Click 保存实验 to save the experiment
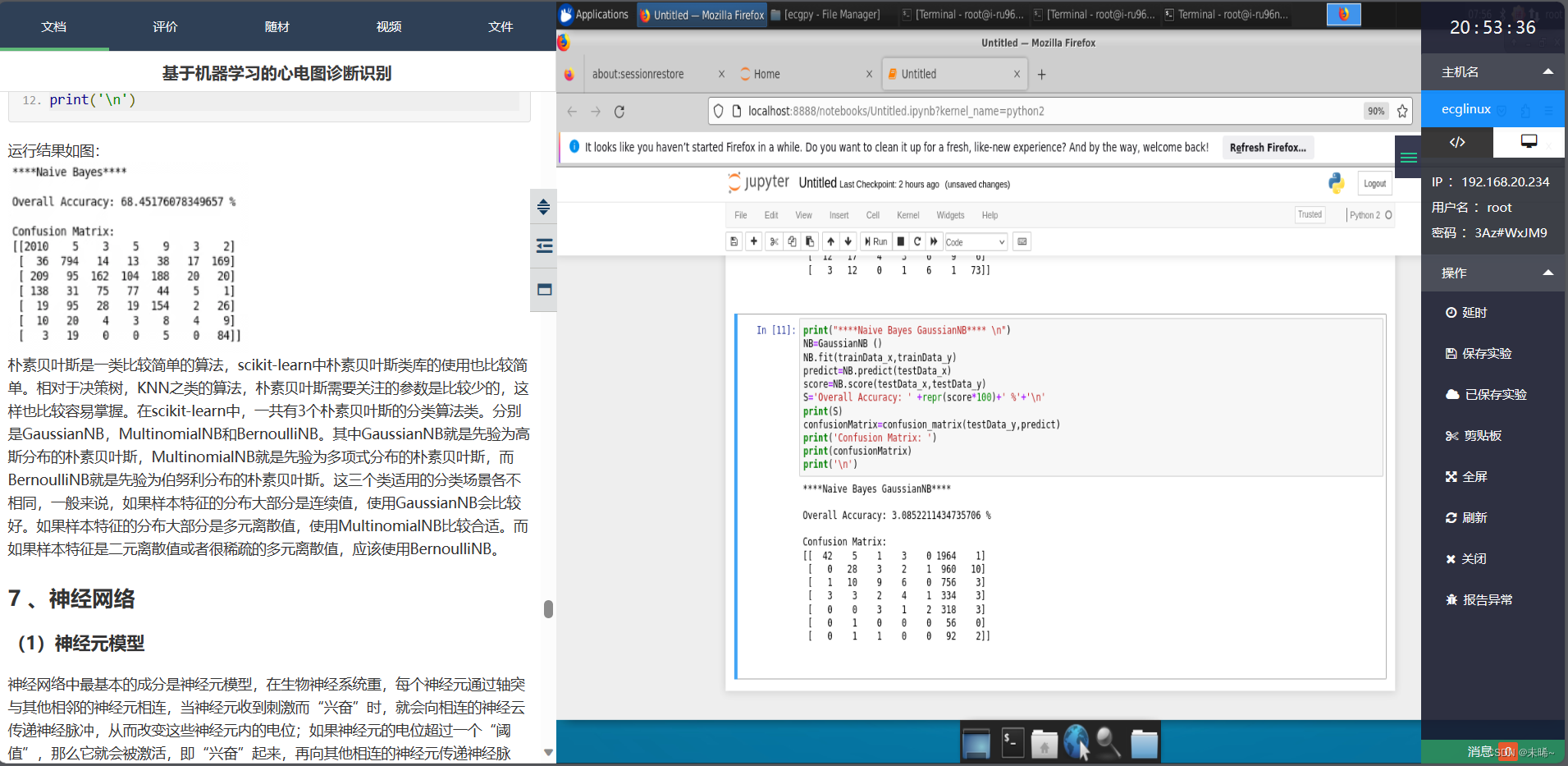1568x766 pixels. [x=1479, y=354]
